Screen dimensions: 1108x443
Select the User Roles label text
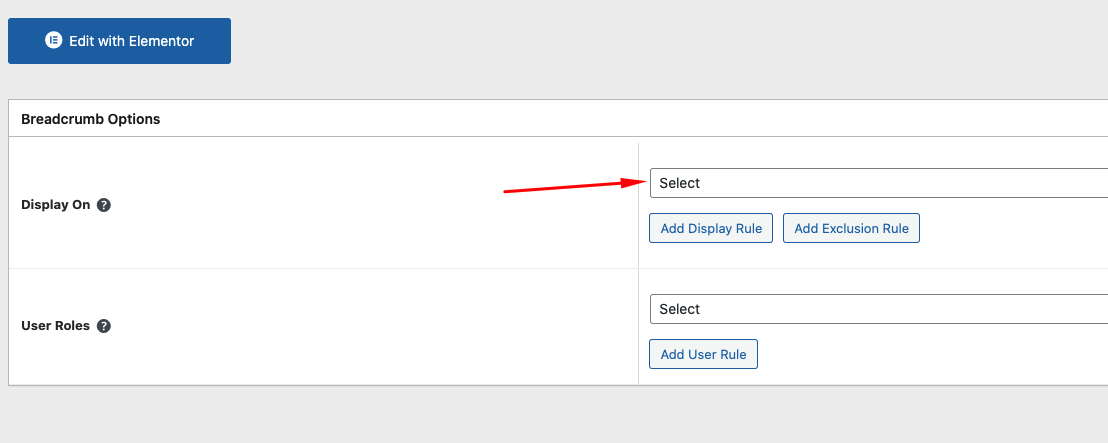(x=56, y=326)
